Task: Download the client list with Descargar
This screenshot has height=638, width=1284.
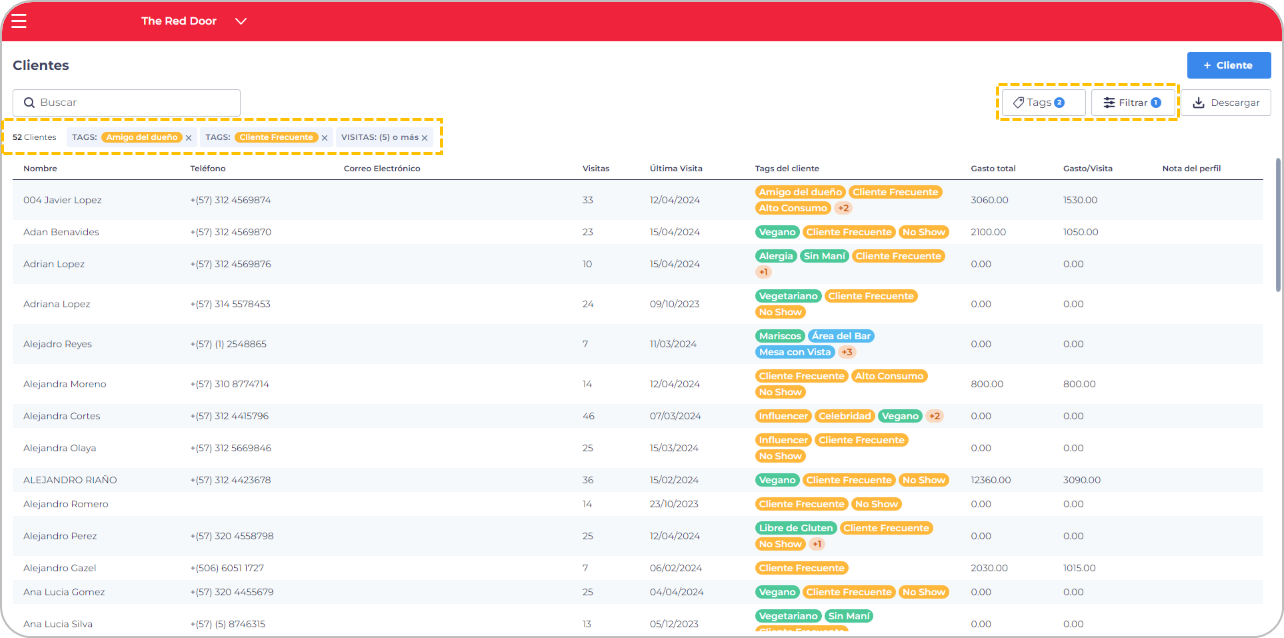Action: click(x=1225, y=102)
